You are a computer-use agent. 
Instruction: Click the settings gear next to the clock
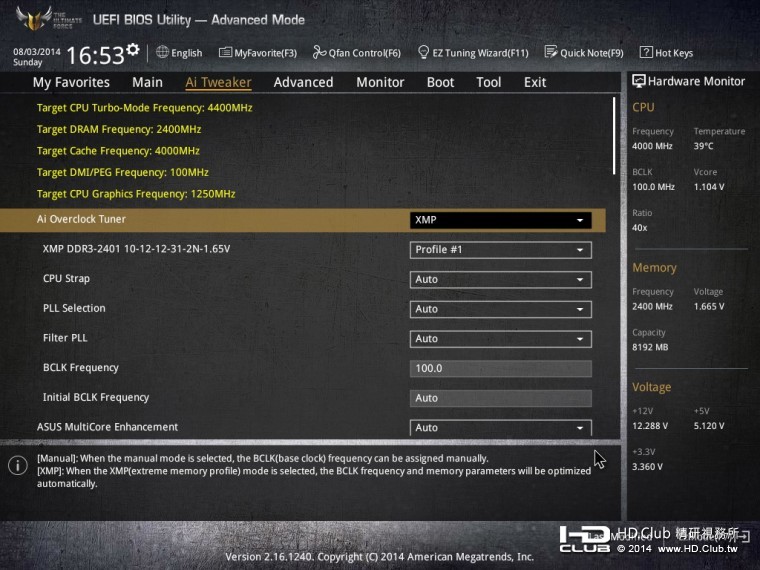[133, 49]
